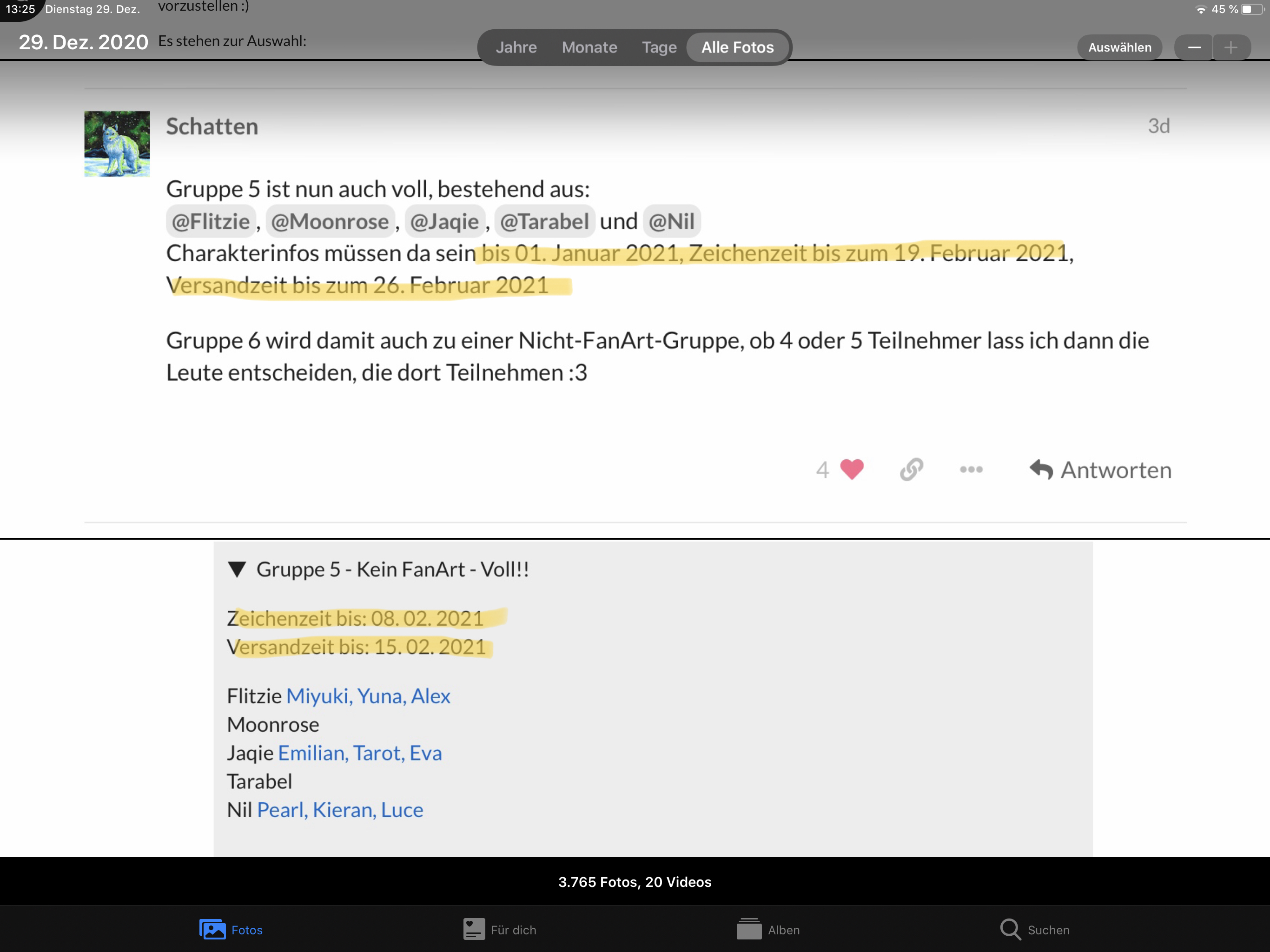This screenshot has width=1270, height=952.
Task: Click the chain link share icon
Action: [x=911, y=469]
